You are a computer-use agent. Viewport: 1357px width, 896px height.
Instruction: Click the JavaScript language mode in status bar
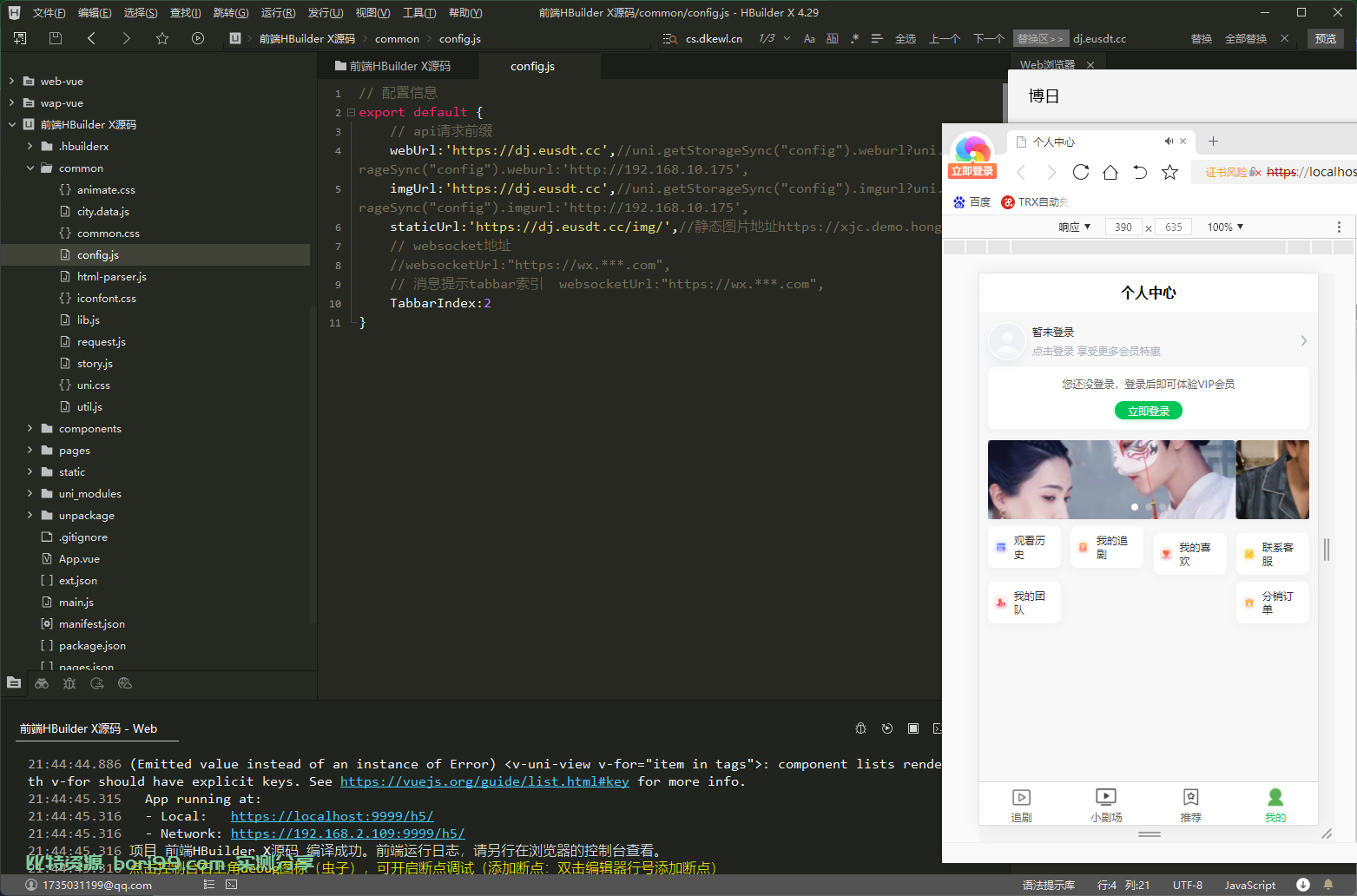tap(1250, 886)
